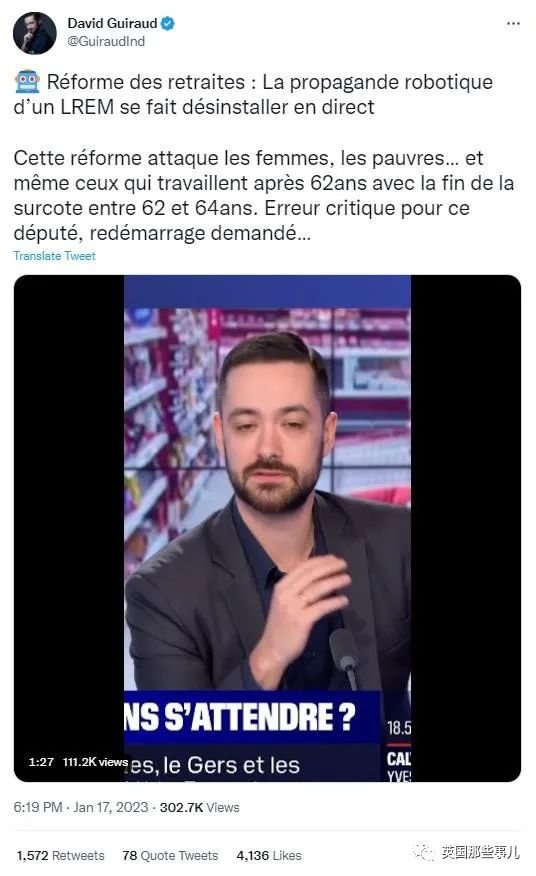Click the 111.2K views video counter
The height and width of the screenshot is (876, 536).
point(95,762)
